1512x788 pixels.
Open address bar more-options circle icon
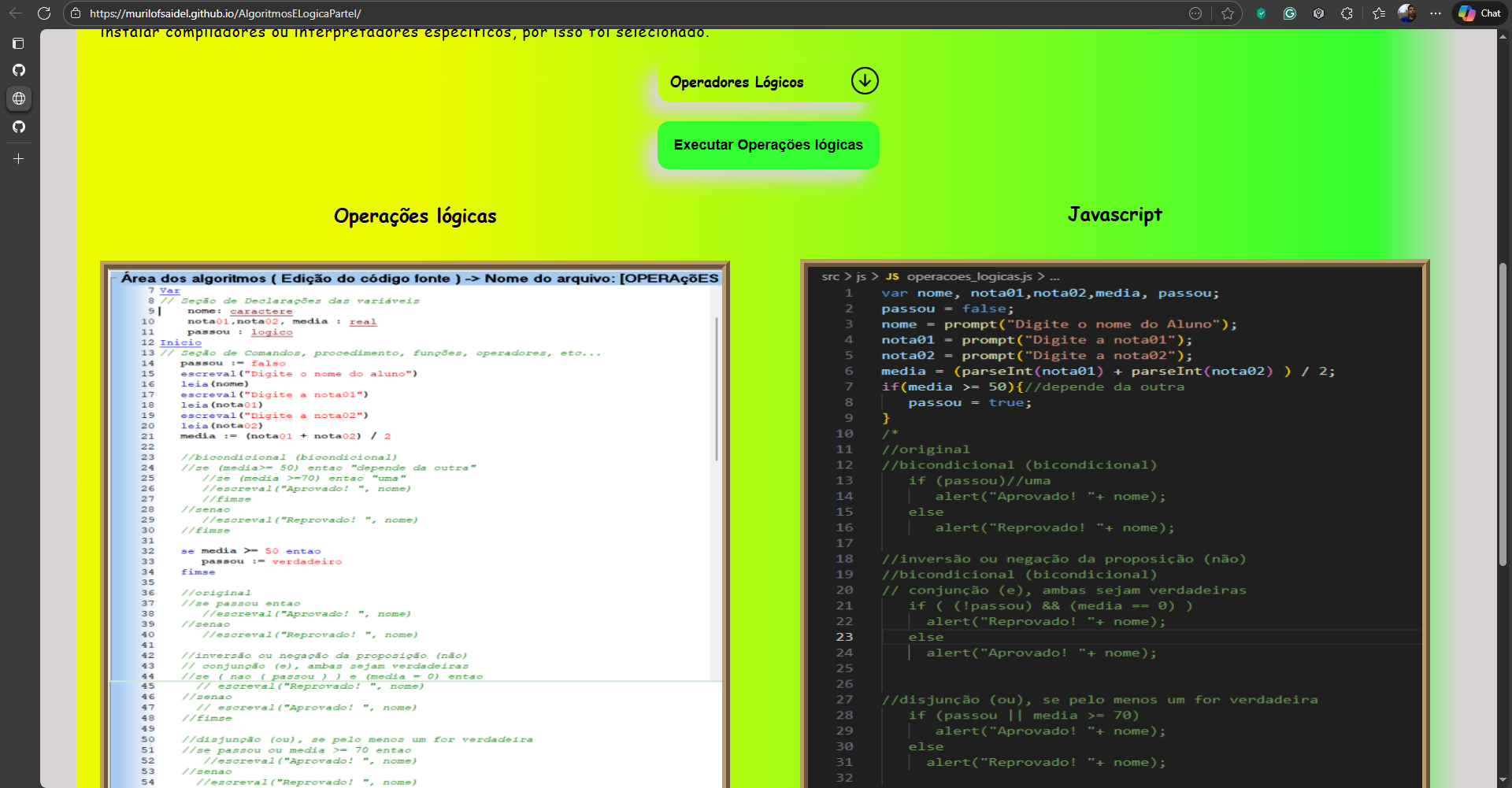coord(1195,13)
